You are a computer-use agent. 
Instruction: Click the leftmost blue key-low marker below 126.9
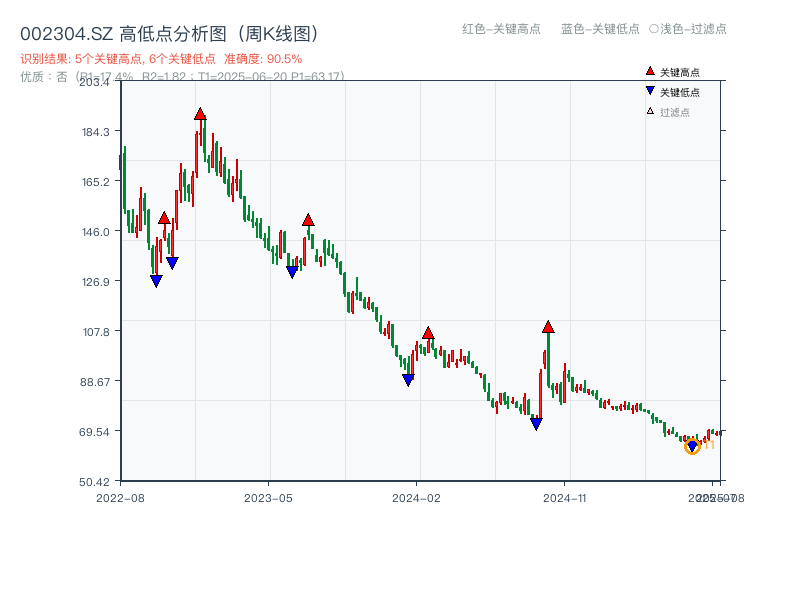click(156, 280)
